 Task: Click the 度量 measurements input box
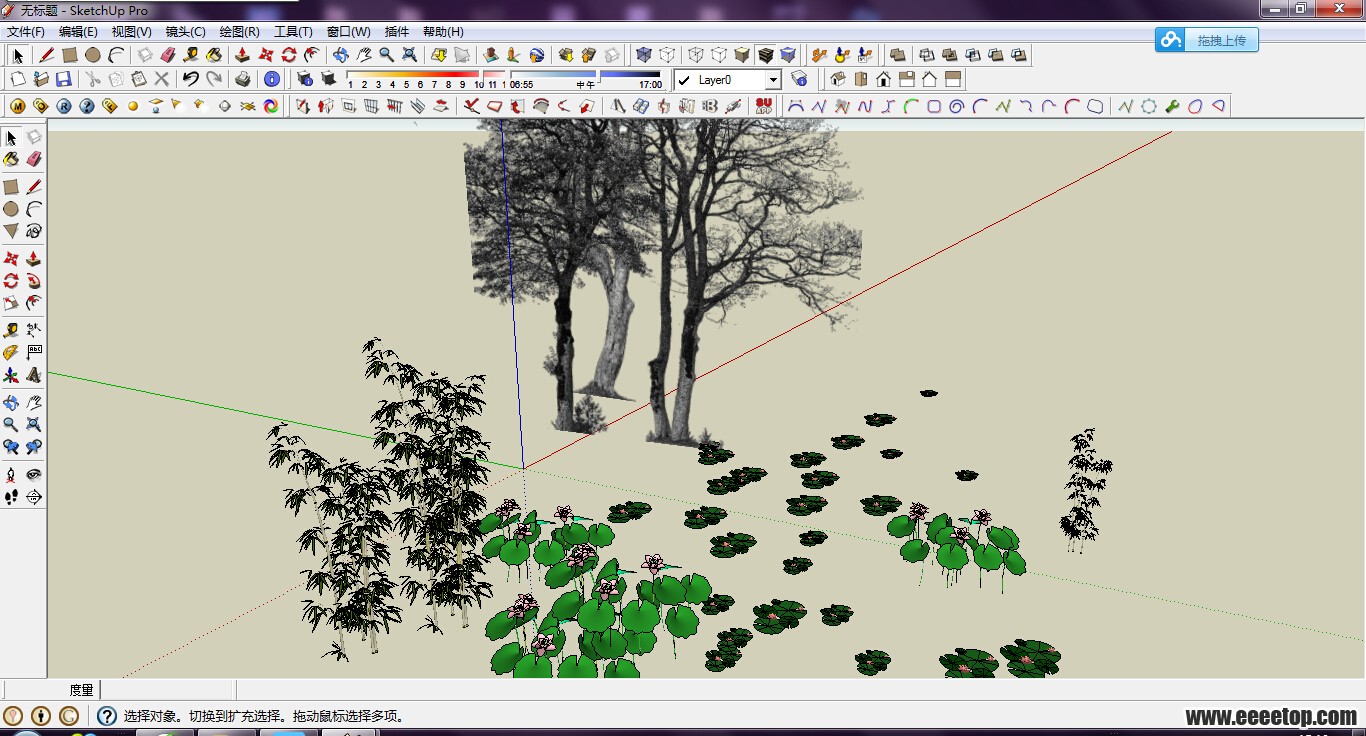pos(168,689)
